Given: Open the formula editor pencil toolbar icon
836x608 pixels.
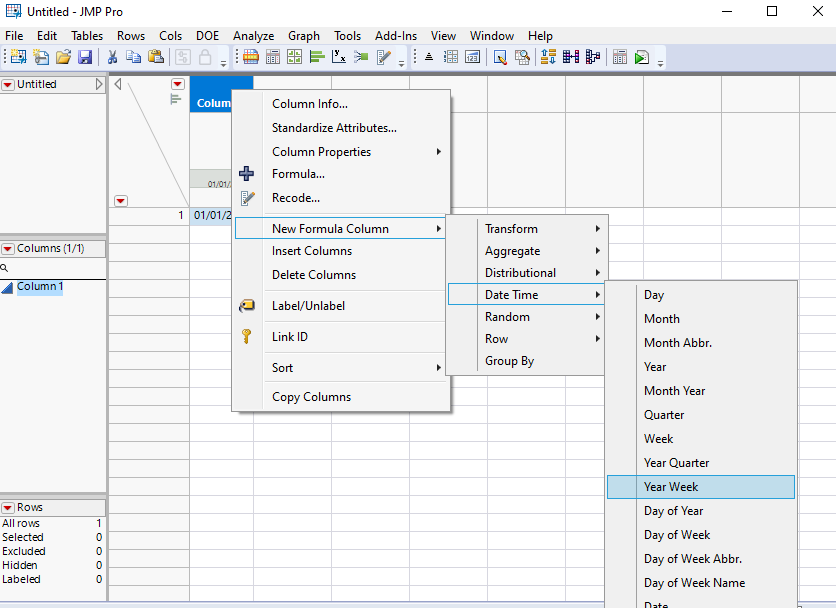Looking at the screenshot, I should click(x=388, y=56).
